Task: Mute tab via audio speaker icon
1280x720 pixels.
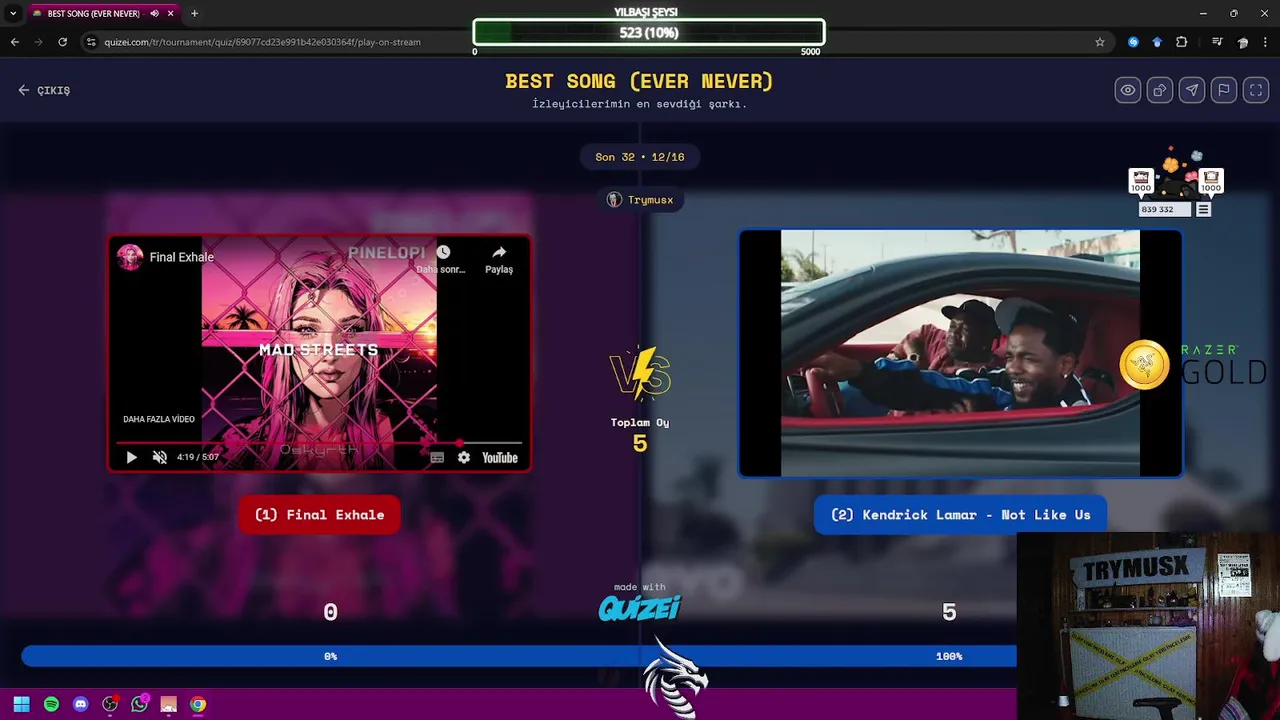Action: click(154, 14)
